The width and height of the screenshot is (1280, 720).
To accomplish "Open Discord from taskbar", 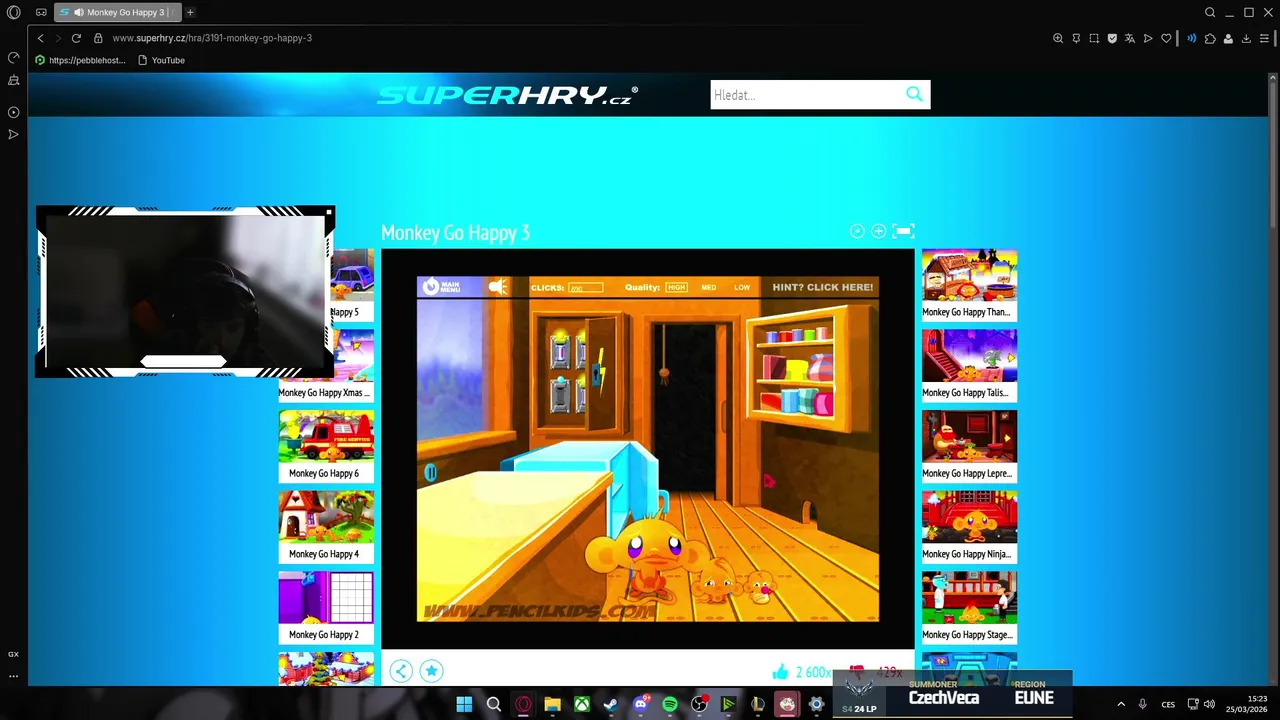I will 641,704.
